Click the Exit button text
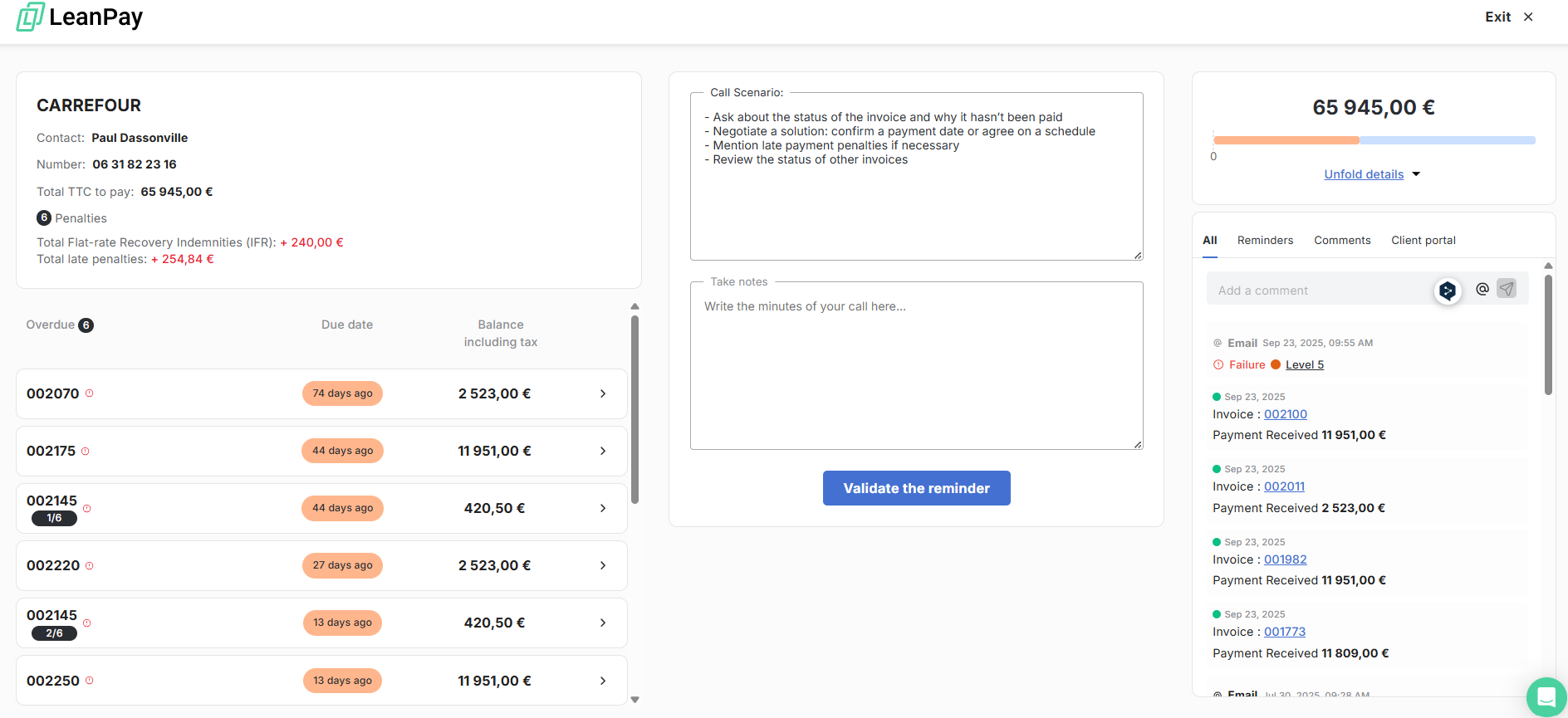 point(1498,17)
